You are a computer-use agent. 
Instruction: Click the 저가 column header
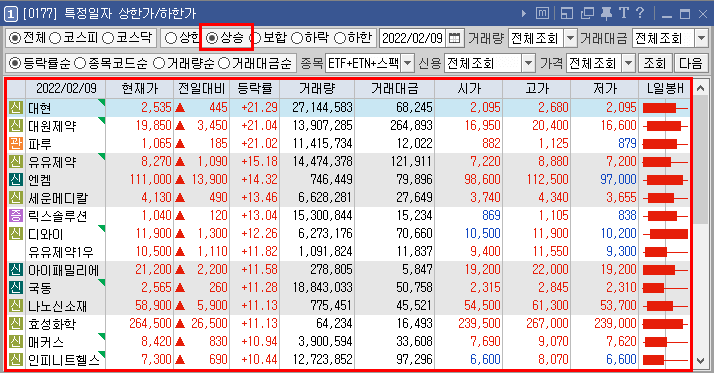[605, 88]
